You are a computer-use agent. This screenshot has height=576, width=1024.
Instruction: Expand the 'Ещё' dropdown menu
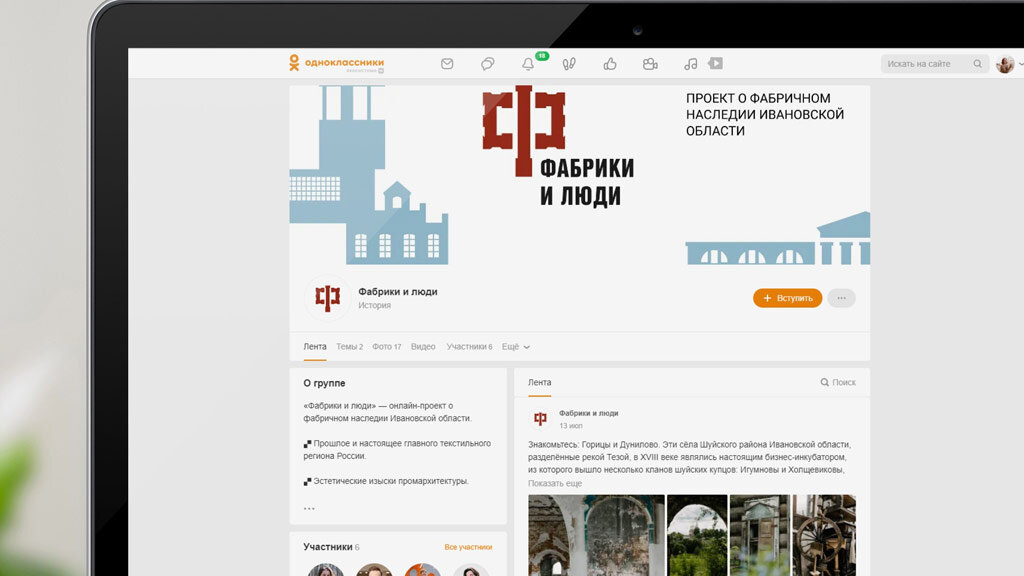coord(515,347)
